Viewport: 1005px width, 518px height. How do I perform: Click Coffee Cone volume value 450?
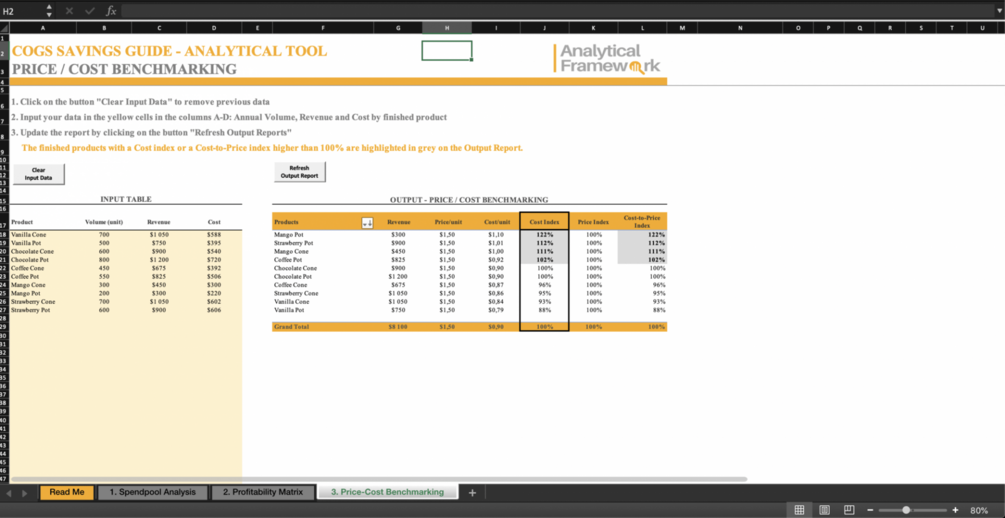tap(104, 268)
